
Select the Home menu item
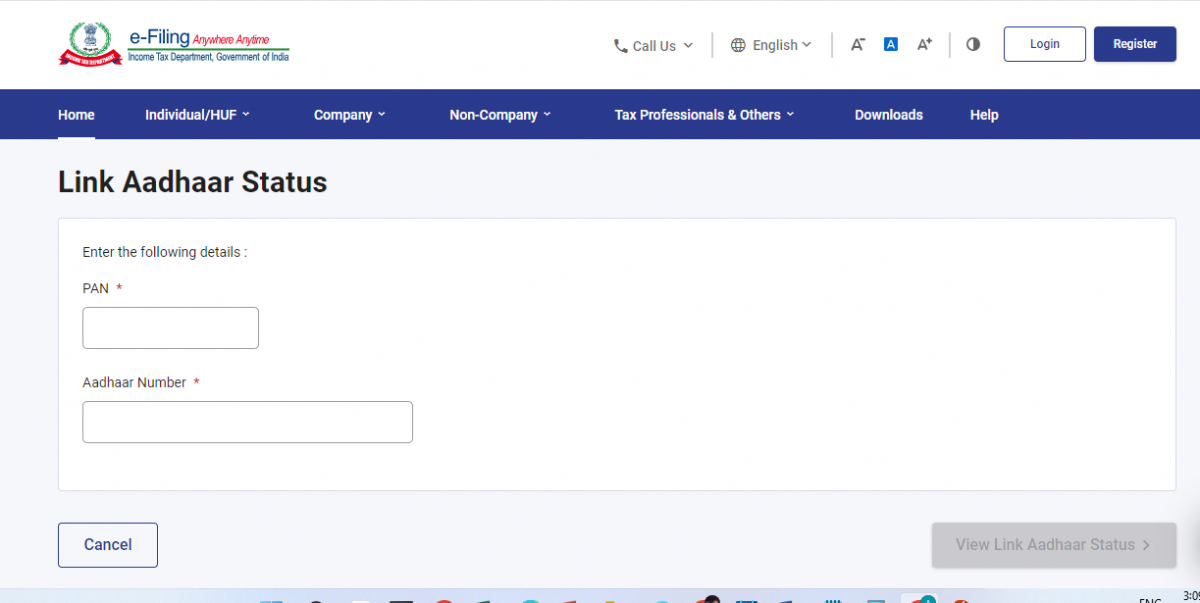coord(76,114)
